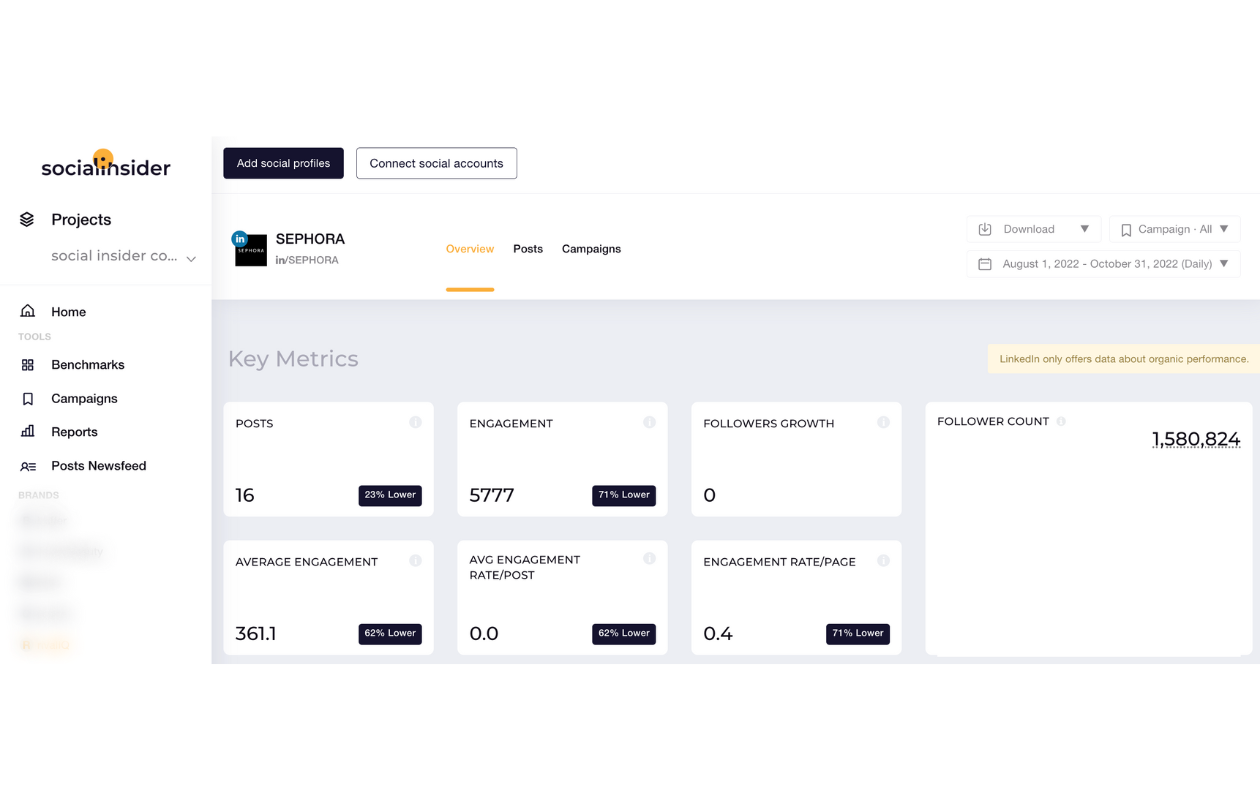Click the Connect social accounts button
Image resolution: width=1260 pixels, height=800 pixels.
click(x=436, y=163)
